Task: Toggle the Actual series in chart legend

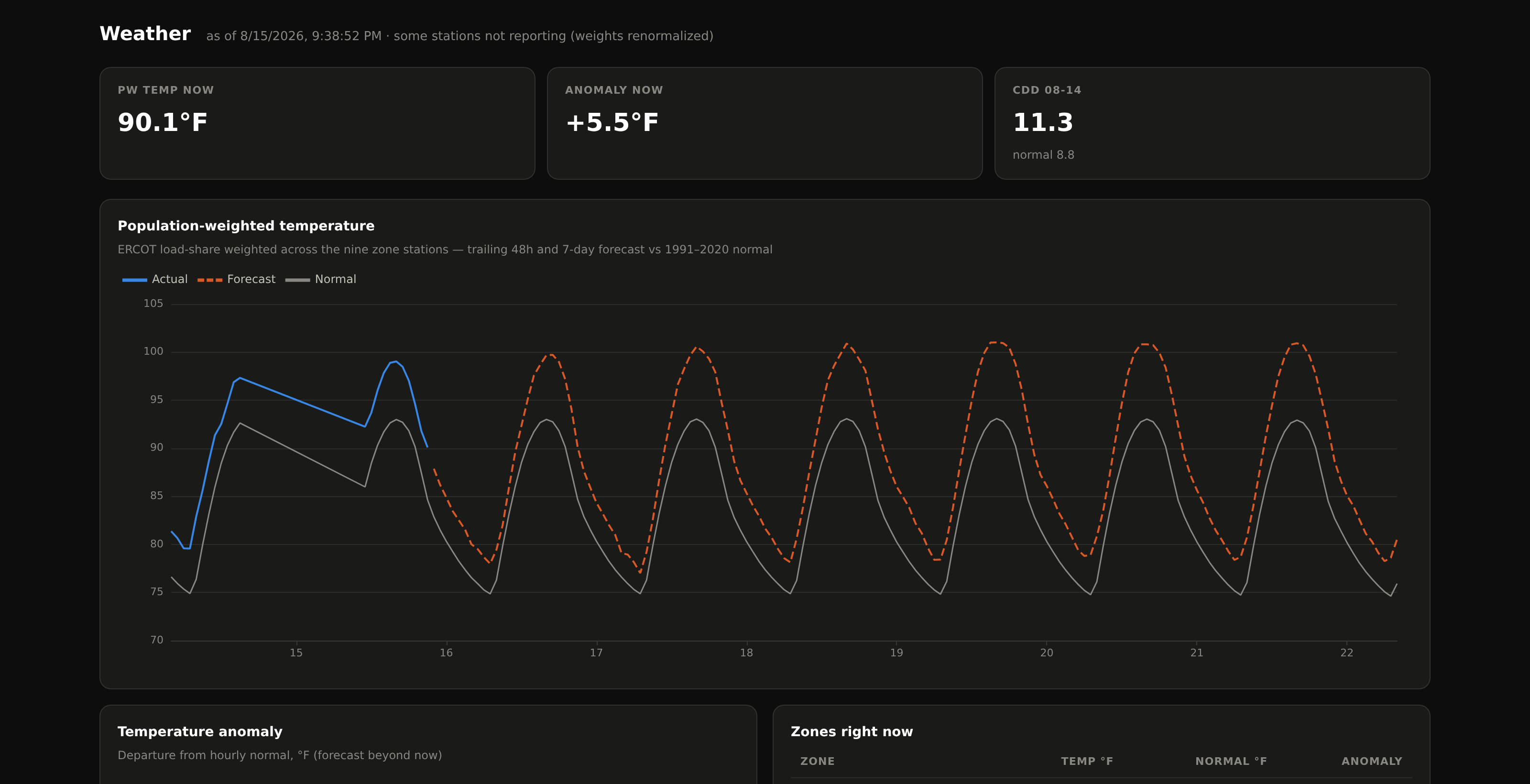Action: point(154,279)
